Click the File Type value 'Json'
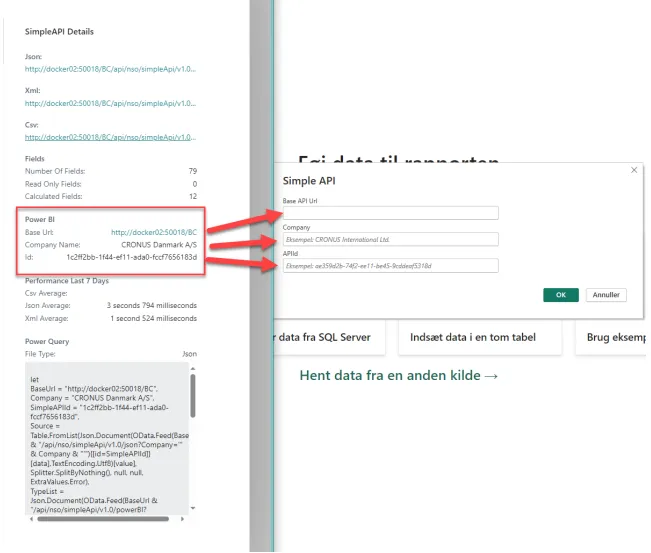 (189, 354)
